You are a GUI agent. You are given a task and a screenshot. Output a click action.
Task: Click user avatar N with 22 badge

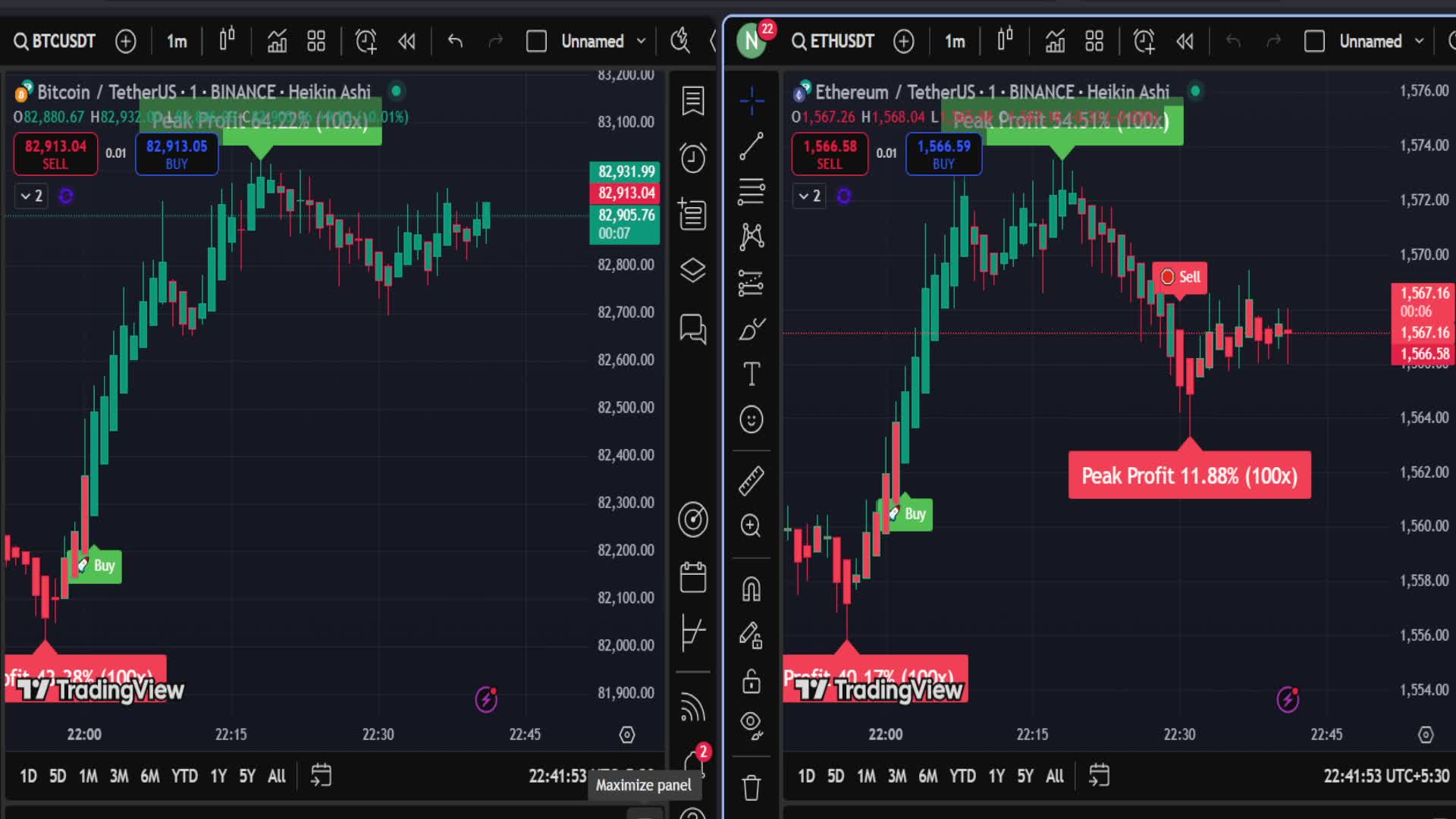pos(752,39)
